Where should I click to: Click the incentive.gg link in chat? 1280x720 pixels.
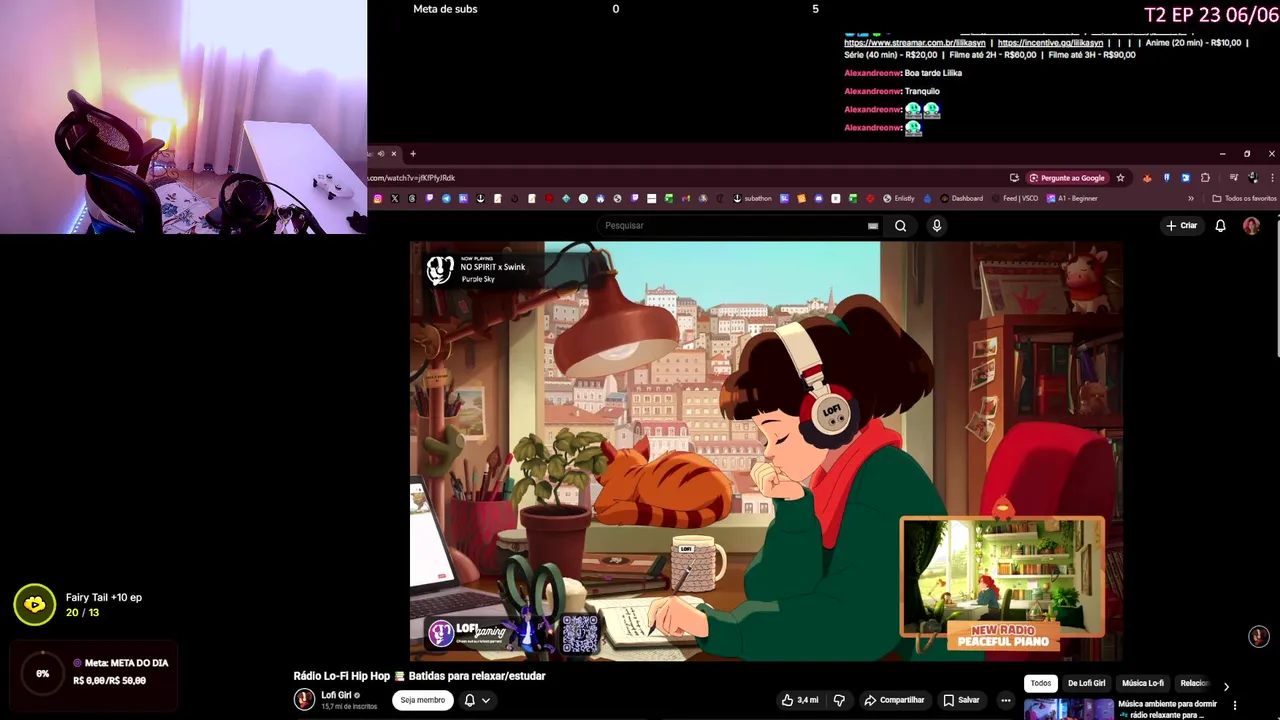click(1050, 43)
